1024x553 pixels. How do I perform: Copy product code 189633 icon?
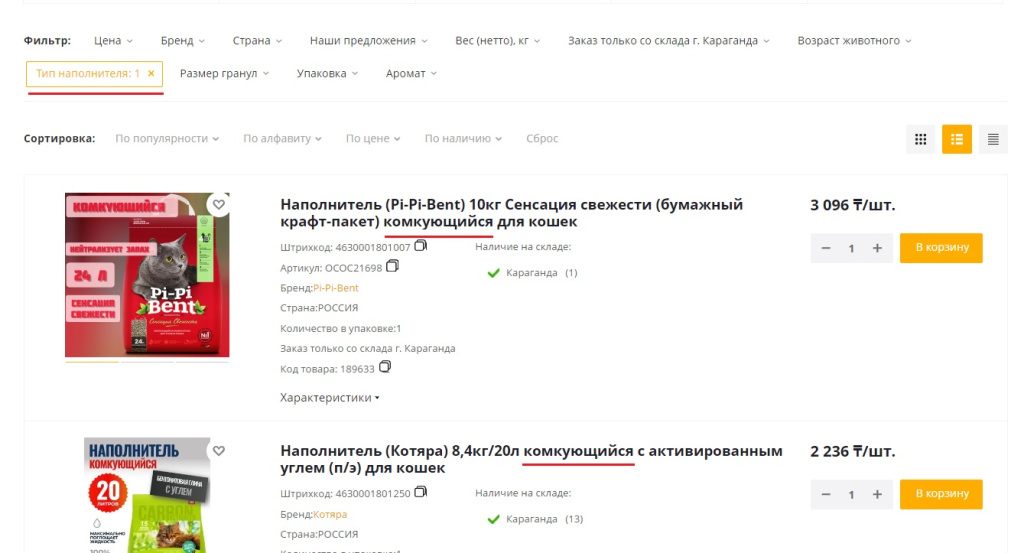[385, 367]
